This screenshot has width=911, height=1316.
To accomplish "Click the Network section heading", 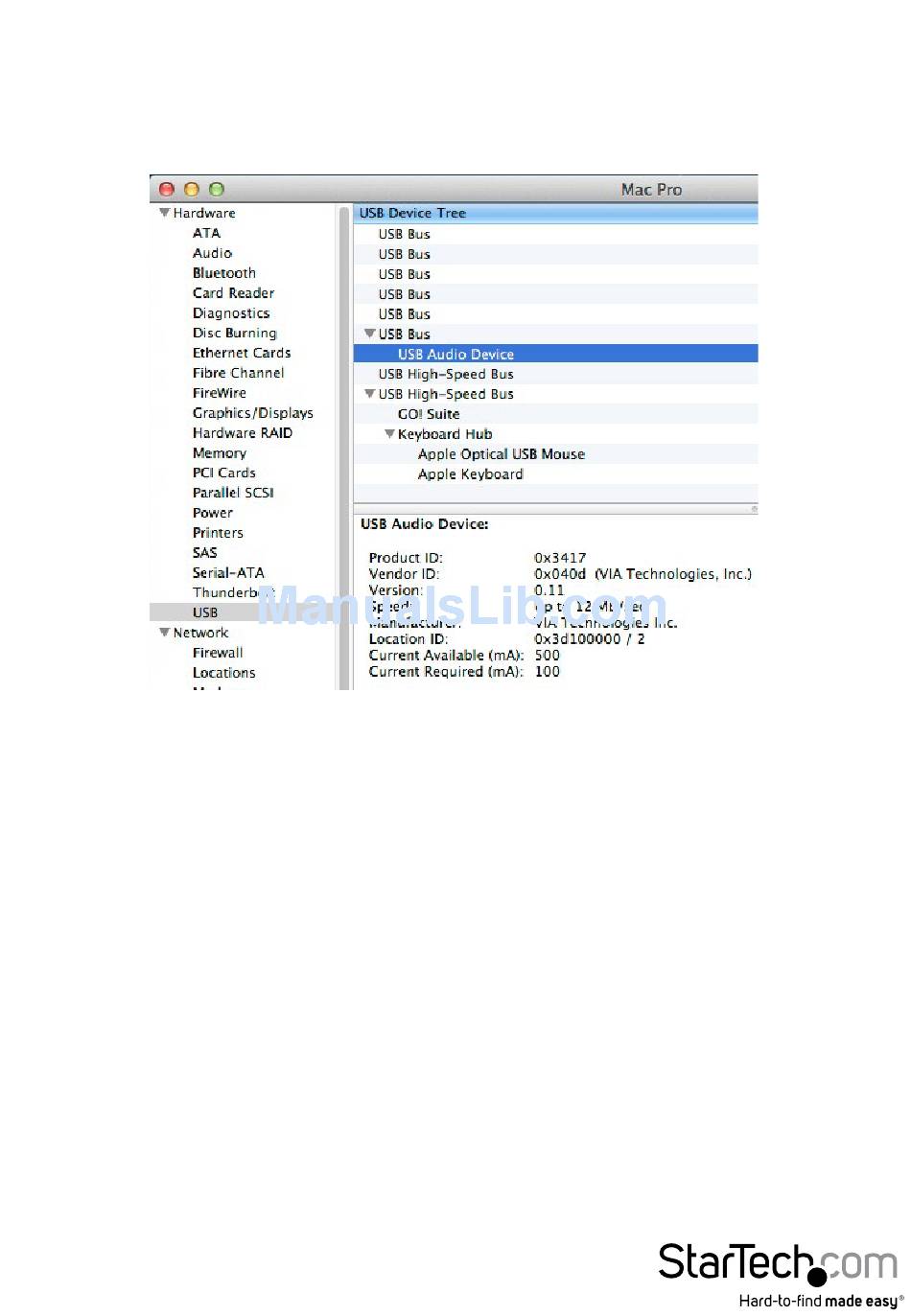I will point(200,633).
